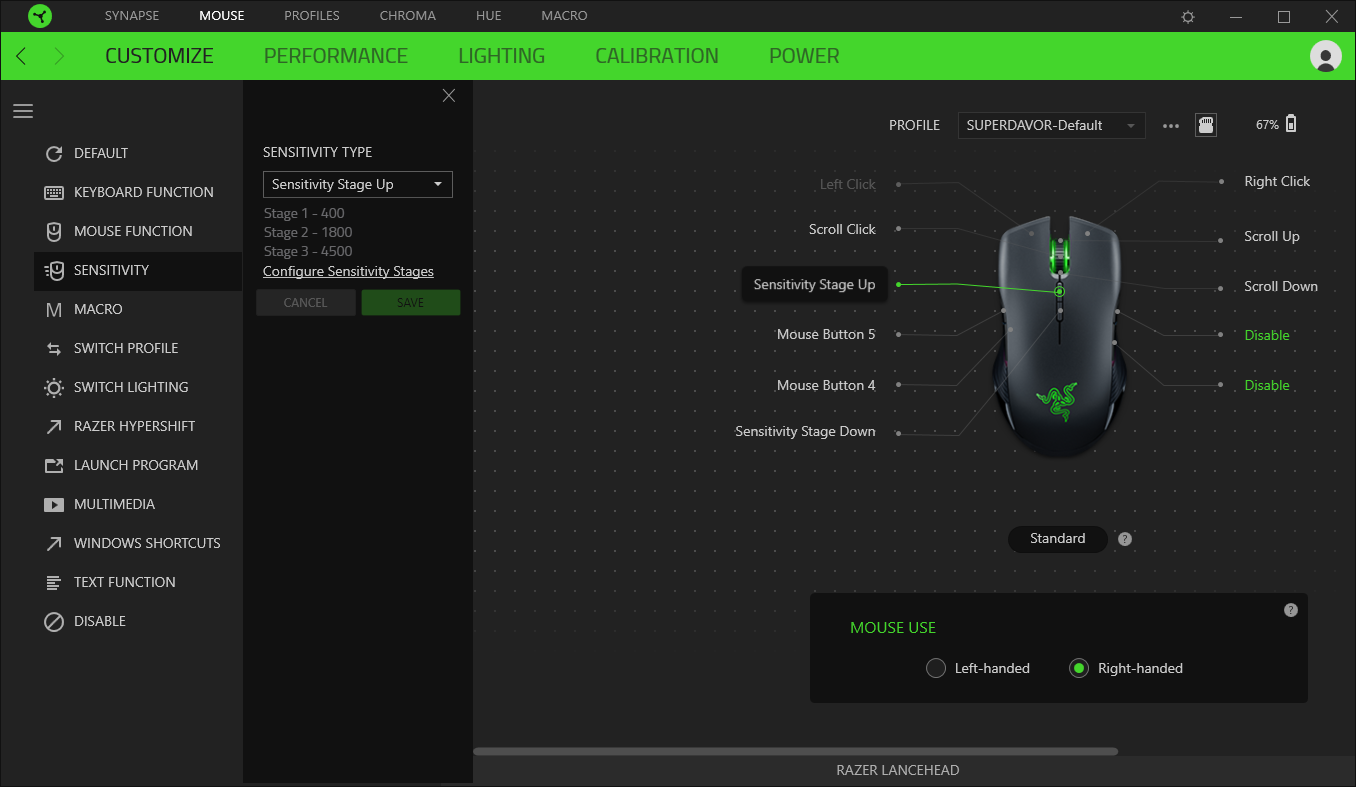The height and width of the screenshot is (787, 1356).
Task: Select the lower green Disable label
Action: [1267, 385]
